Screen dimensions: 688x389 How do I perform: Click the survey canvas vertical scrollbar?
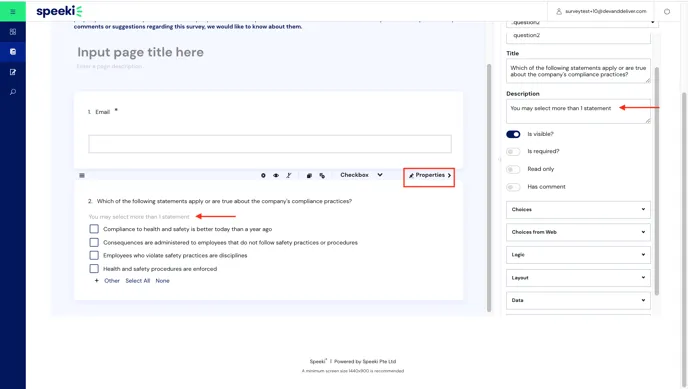(489, 188)
